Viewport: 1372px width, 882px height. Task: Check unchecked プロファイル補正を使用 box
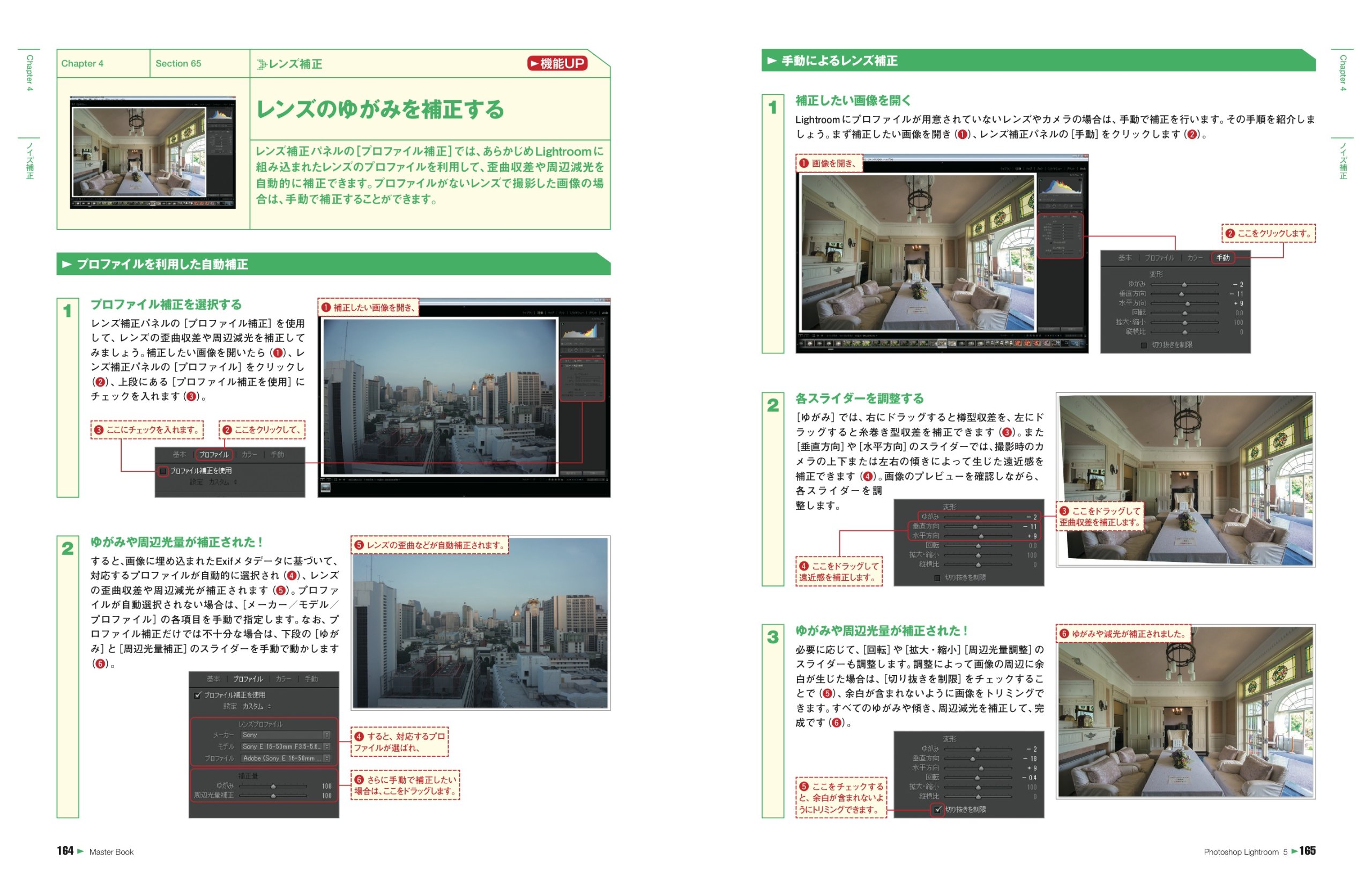163,471
